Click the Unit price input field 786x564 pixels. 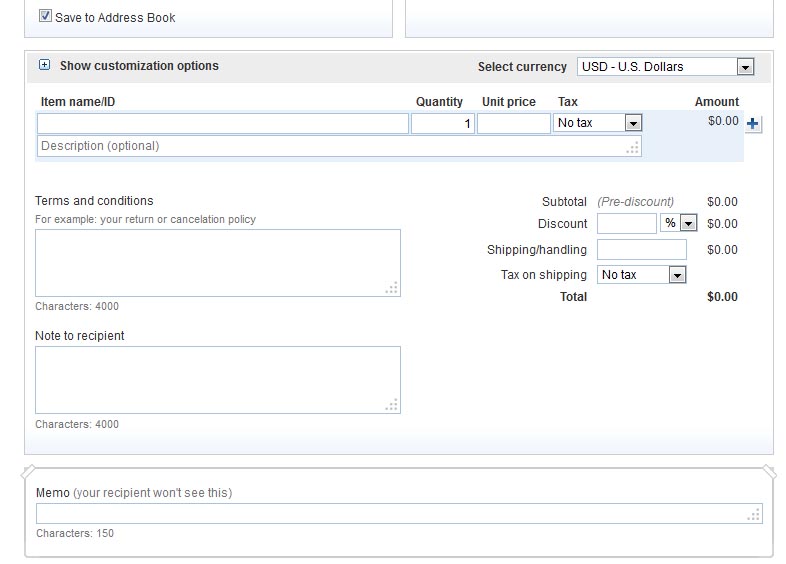click(x=513, y=124)
